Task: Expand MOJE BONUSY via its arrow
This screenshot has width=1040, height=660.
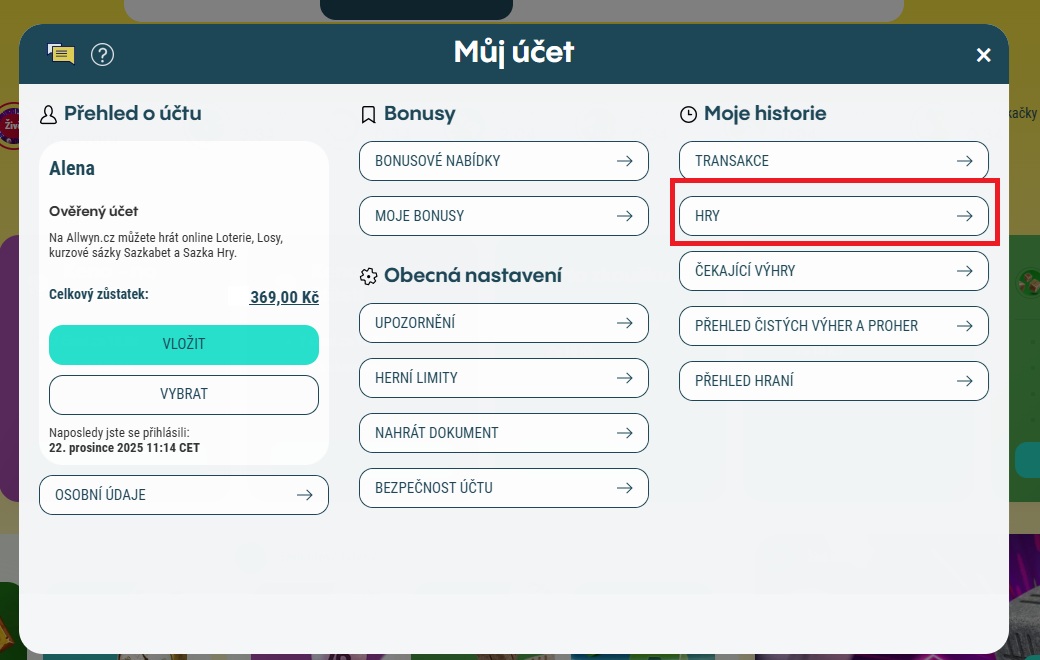Action: coord(626,215)
